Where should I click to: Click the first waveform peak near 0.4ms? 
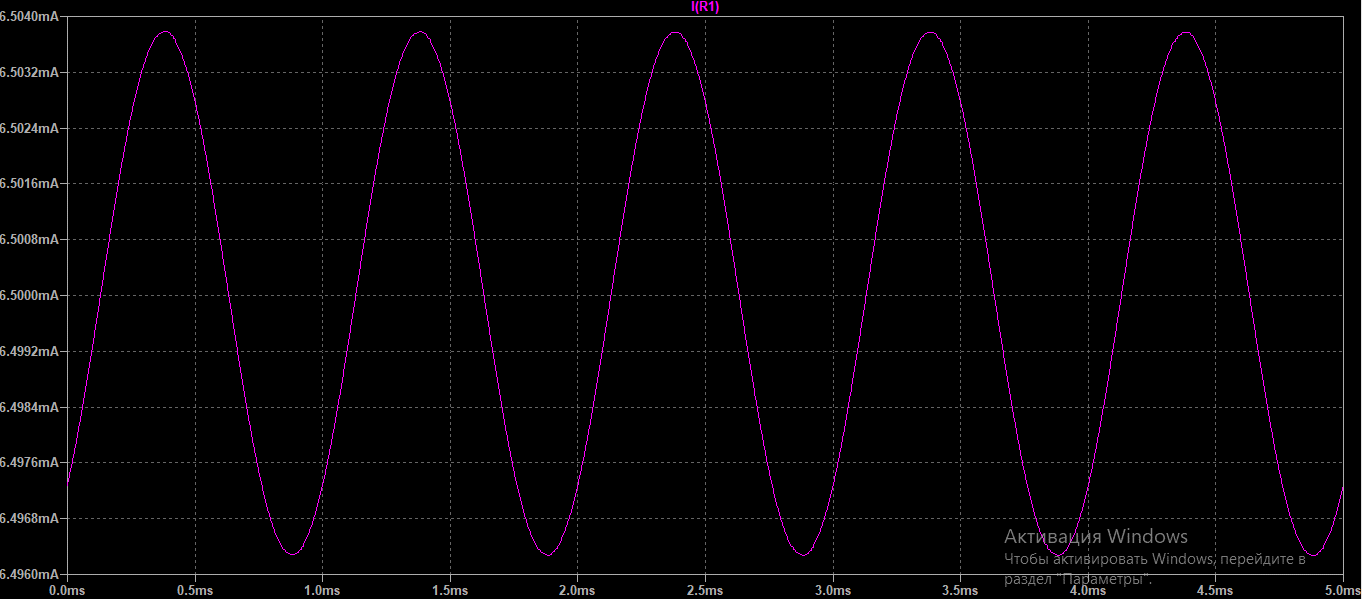pyautogui.click(x=165, y=32)
